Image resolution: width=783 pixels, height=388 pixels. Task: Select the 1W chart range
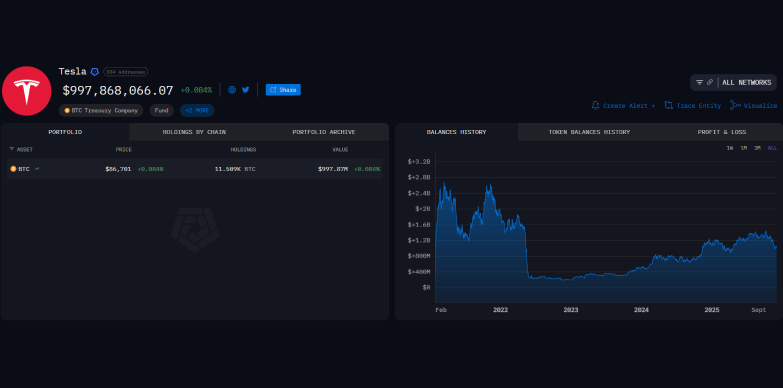click(730, 148)
